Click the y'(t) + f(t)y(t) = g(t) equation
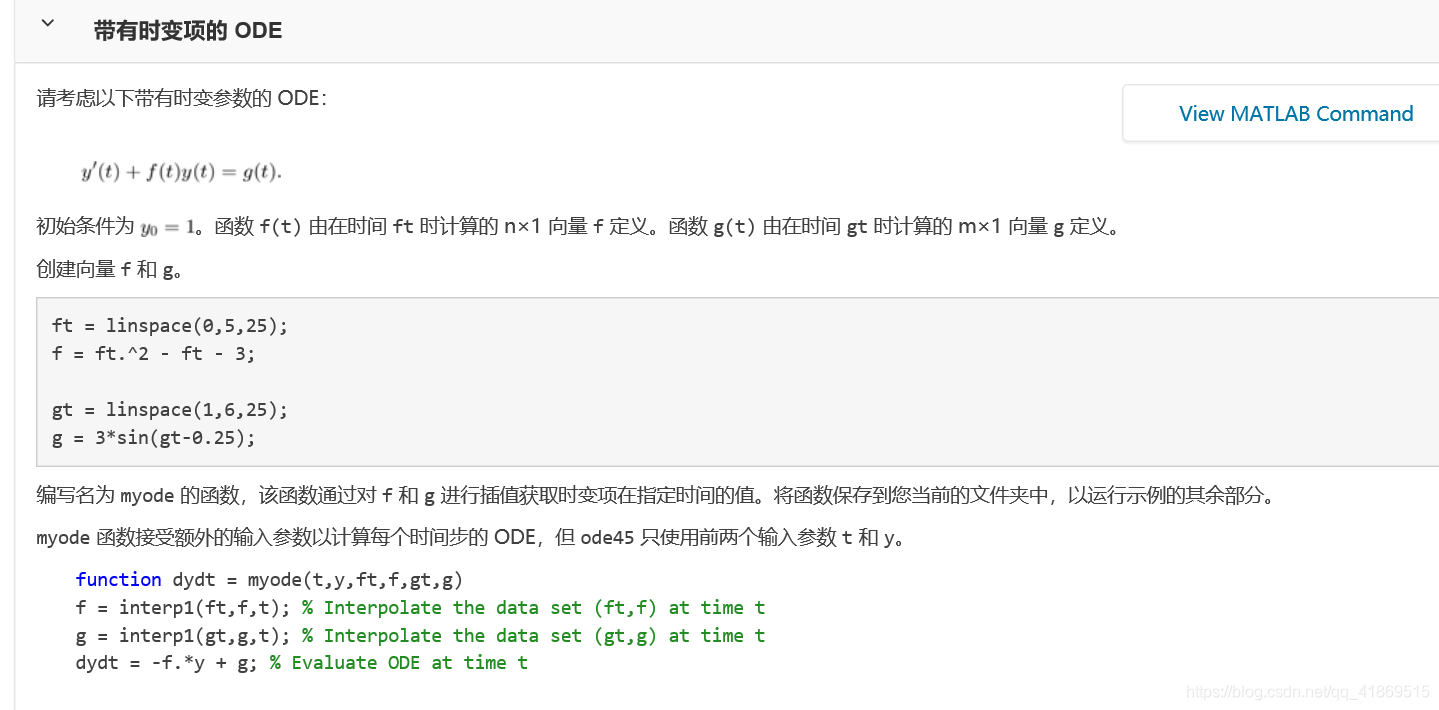 (x=181, y=172)
